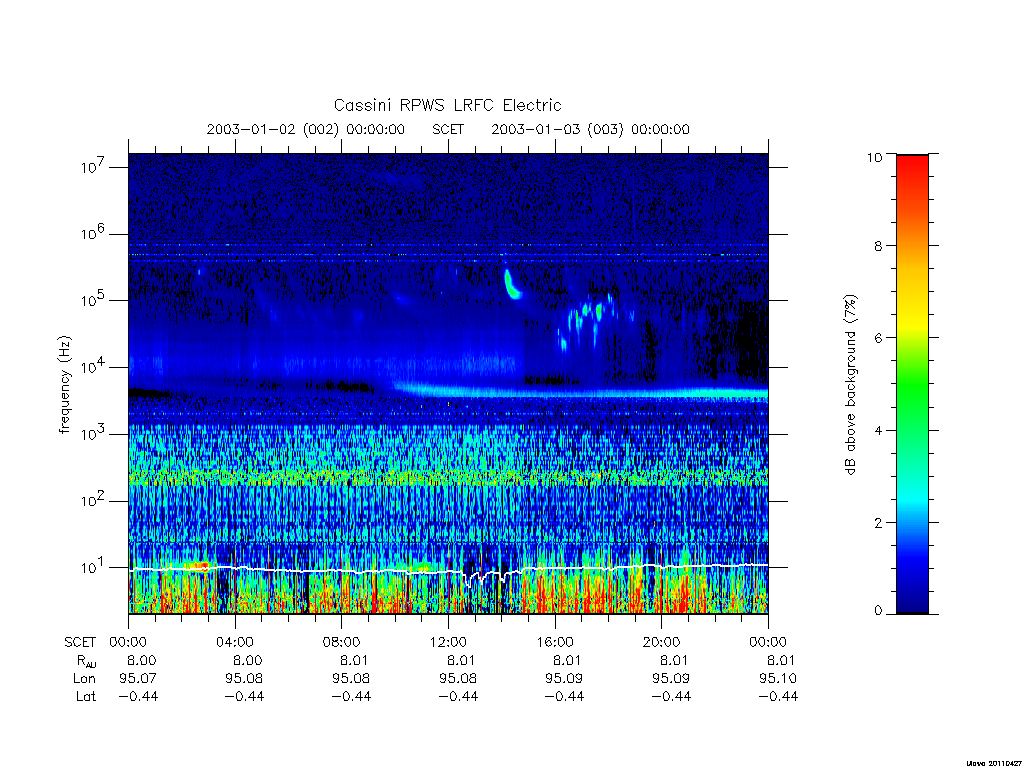Click the dB above background (7%) label

[850, 385]
